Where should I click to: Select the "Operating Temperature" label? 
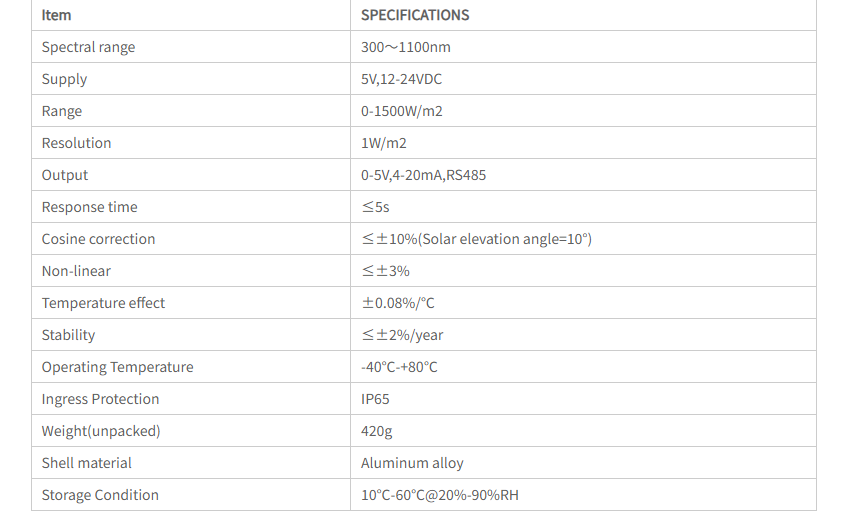pyautogui.click(x=117, y=367)
